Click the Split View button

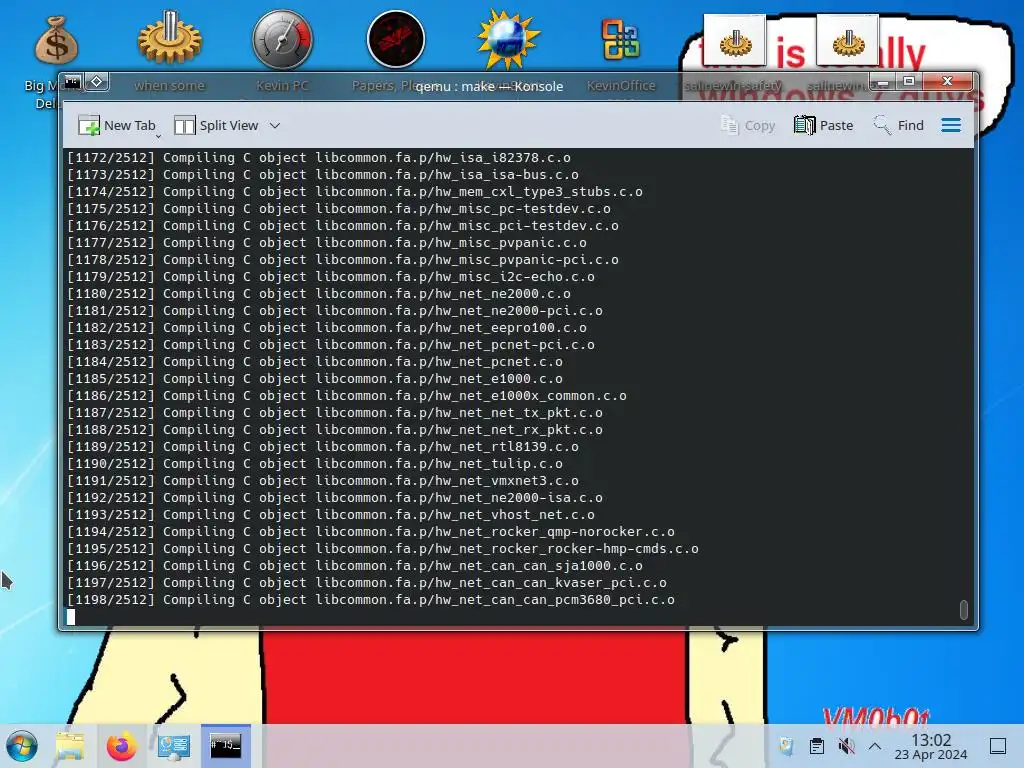[x=216, y=125]
